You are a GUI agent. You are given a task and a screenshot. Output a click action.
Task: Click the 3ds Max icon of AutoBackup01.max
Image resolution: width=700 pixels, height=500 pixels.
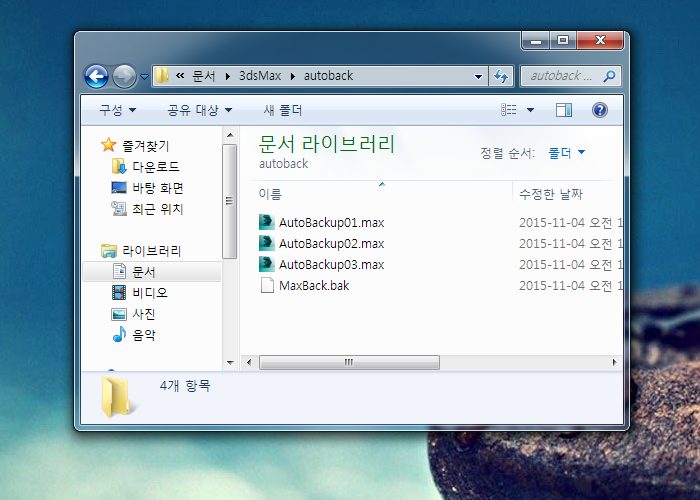[267, 222]
